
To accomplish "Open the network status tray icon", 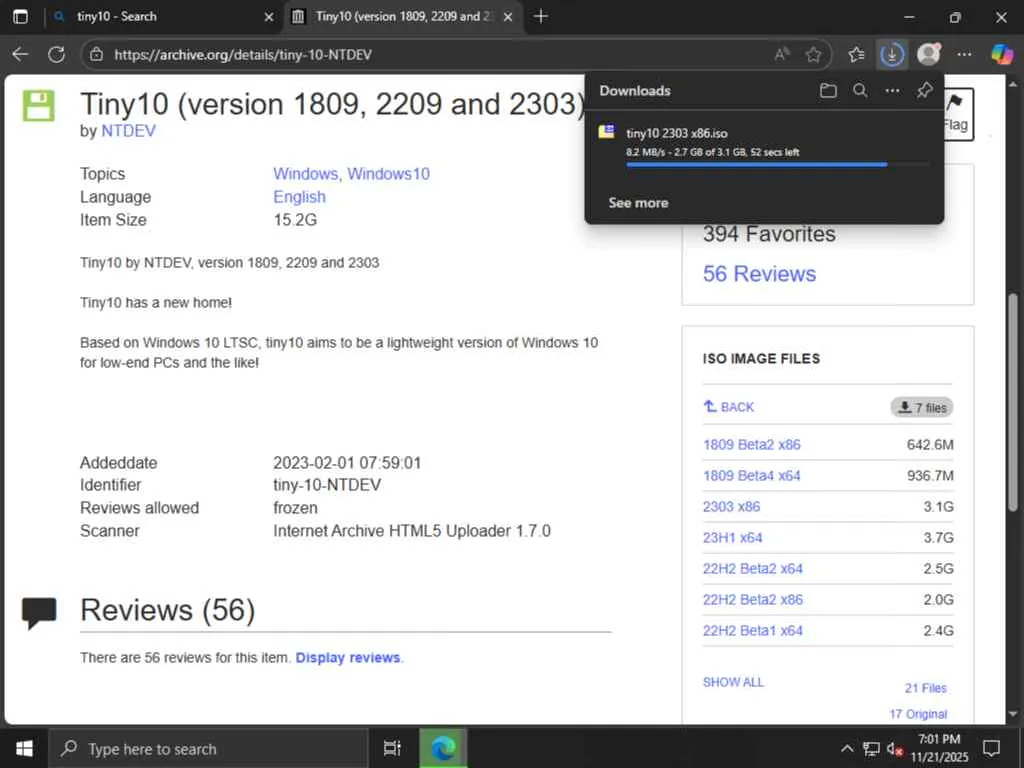I will (x=871, y=748).
